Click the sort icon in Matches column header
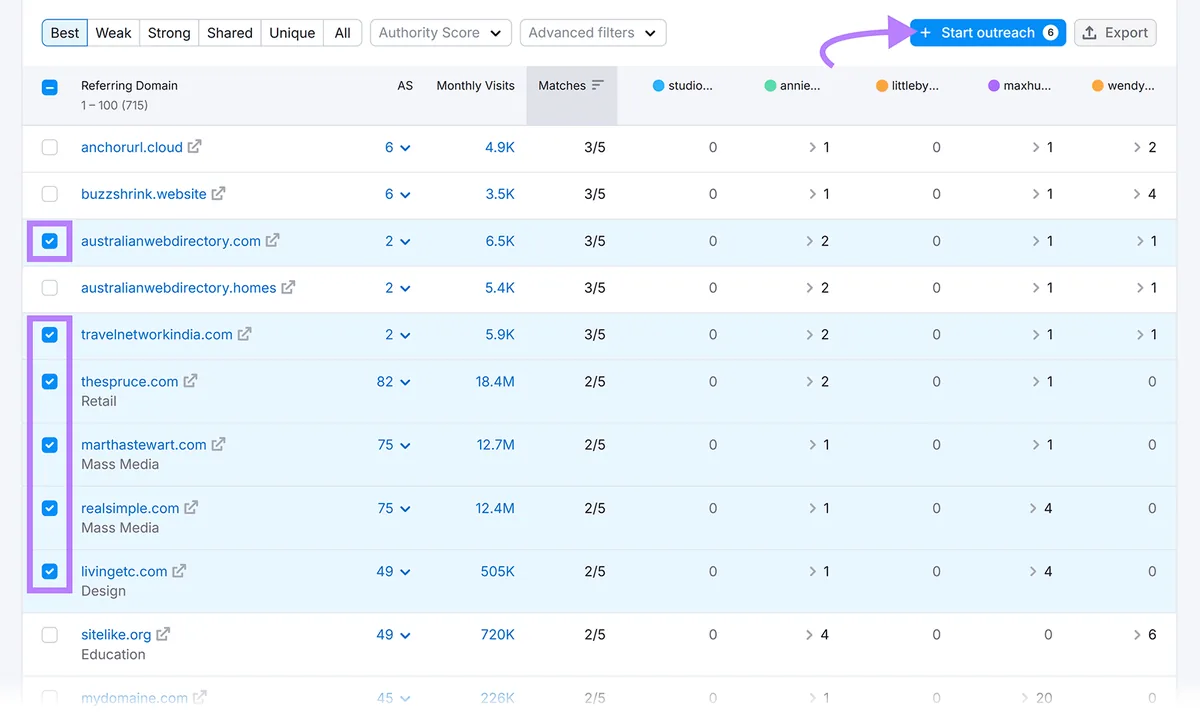 pos(598,86)
